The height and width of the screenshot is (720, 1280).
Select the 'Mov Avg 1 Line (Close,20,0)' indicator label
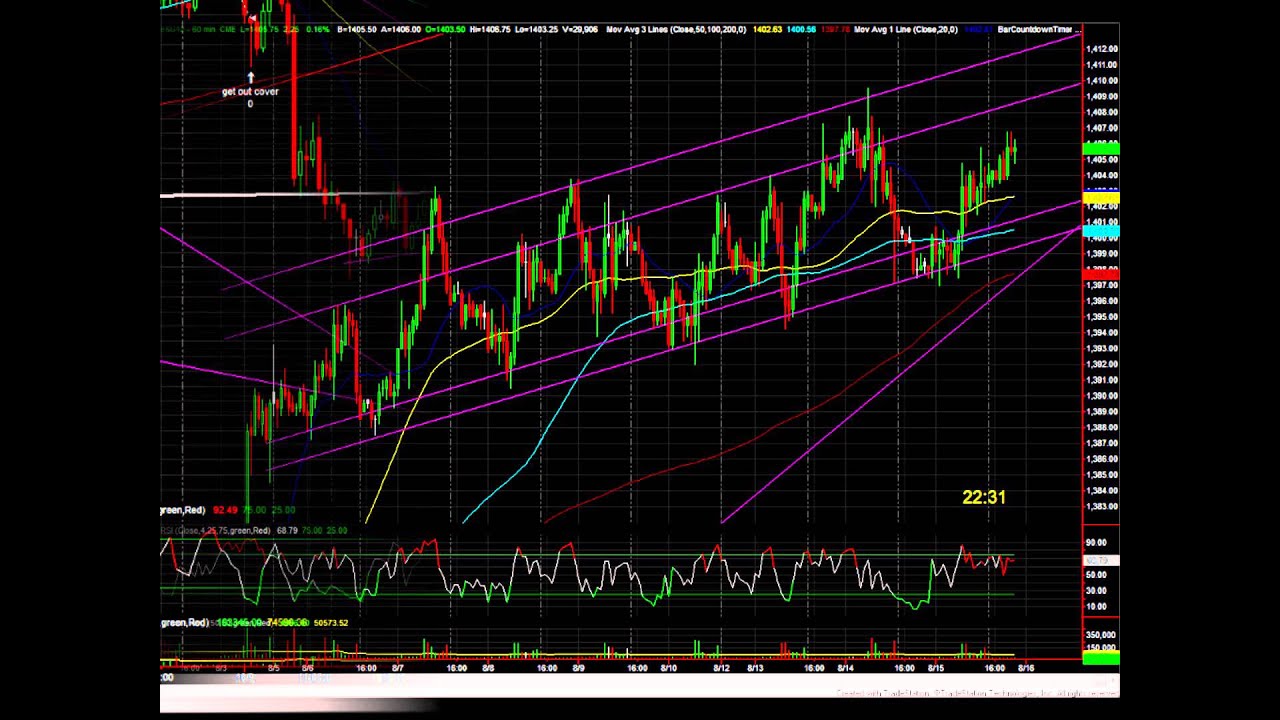(907, 30)
